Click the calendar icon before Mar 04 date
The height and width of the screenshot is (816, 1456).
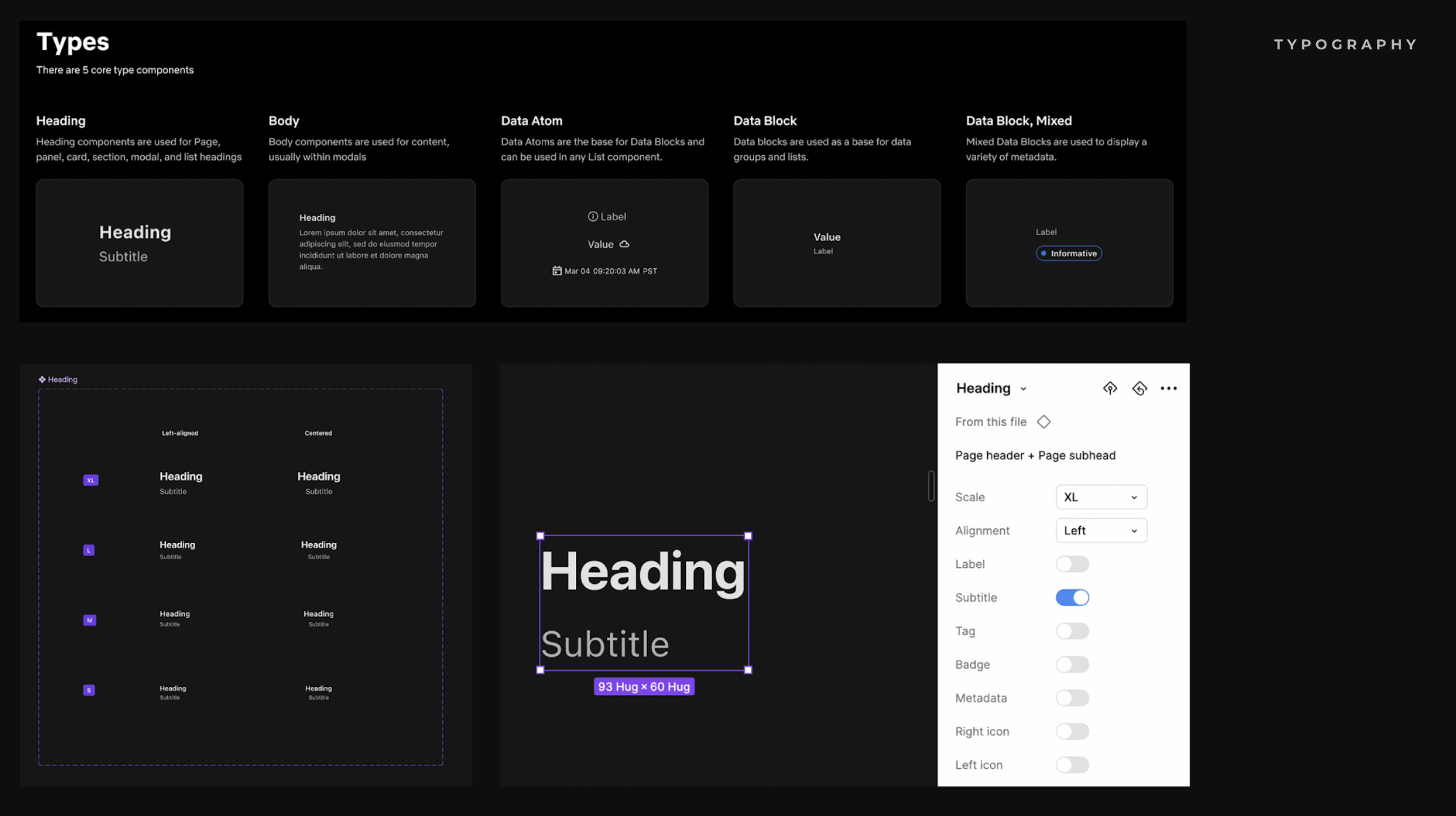tap(557, 271)
